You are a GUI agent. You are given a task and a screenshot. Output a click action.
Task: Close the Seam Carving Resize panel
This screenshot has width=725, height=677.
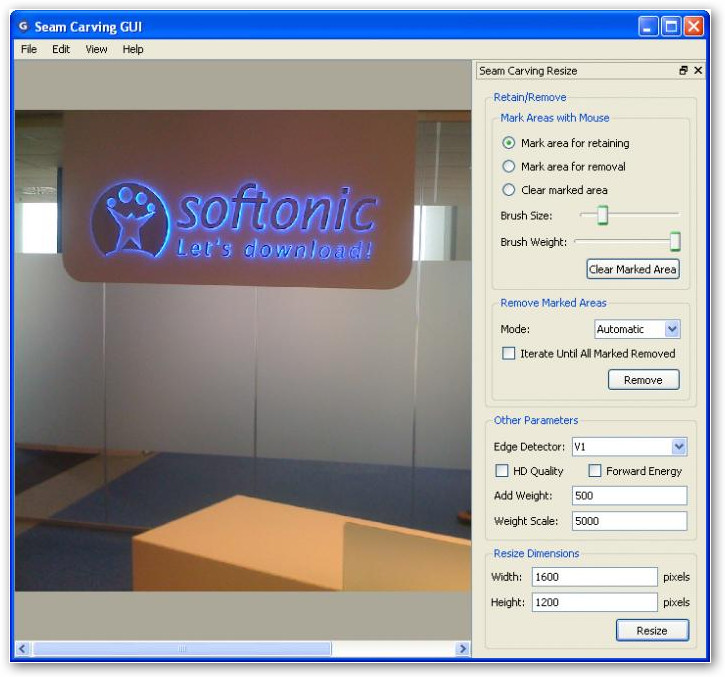point(698,70)
